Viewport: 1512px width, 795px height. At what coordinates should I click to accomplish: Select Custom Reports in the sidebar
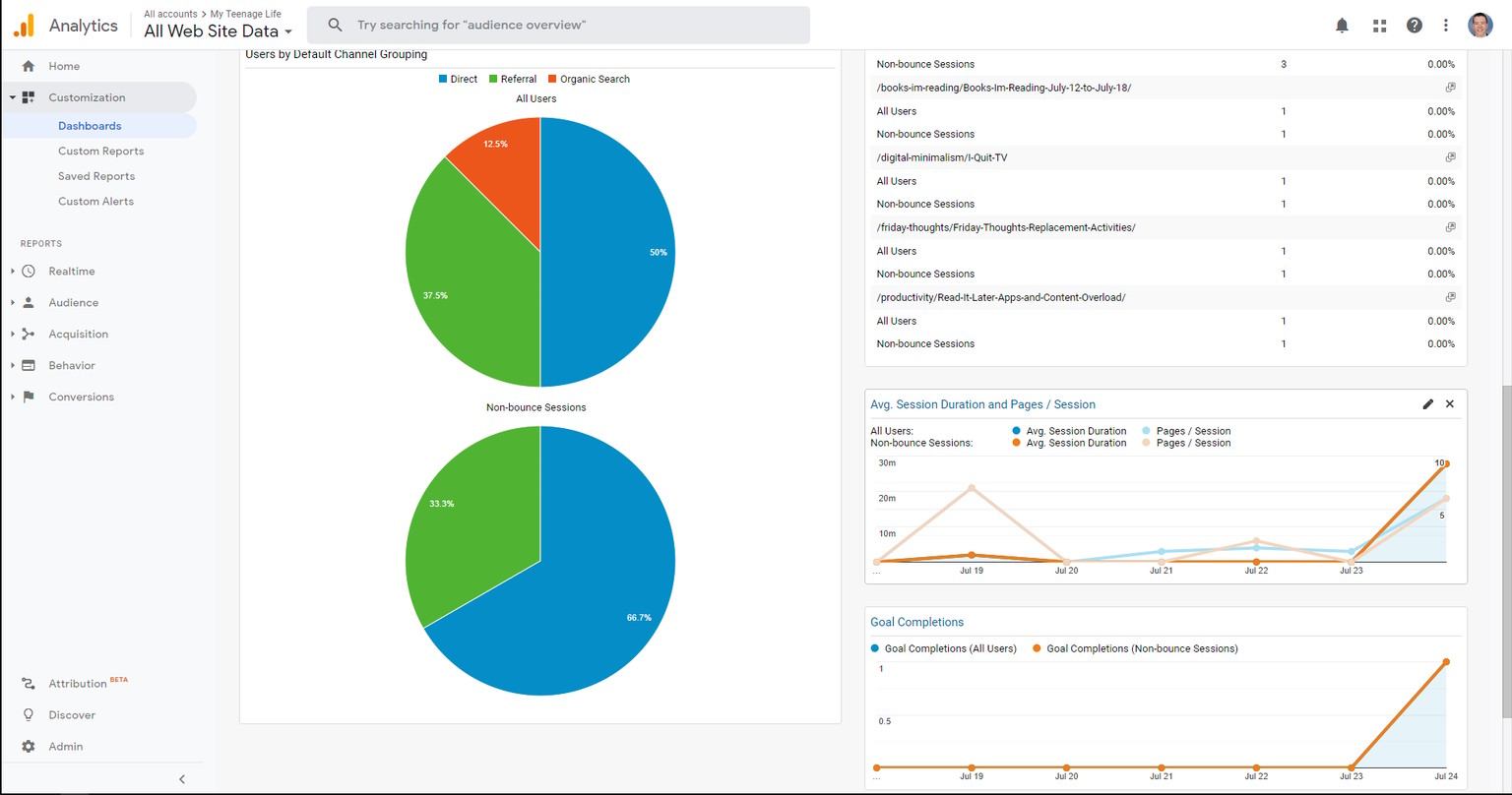click(100, 152)
